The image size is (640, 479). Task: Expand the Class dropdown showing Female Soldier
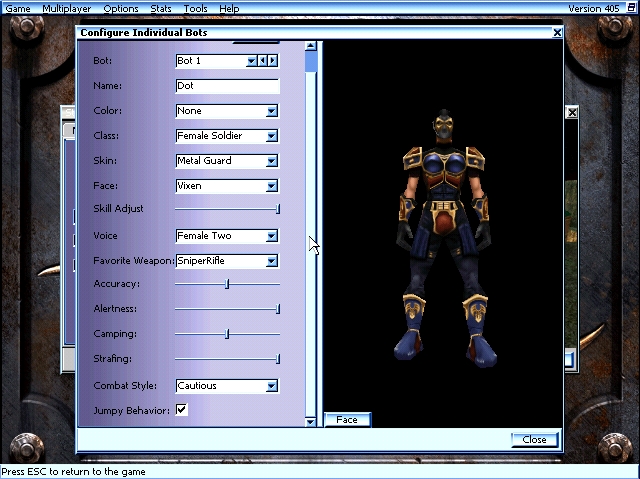271,136
